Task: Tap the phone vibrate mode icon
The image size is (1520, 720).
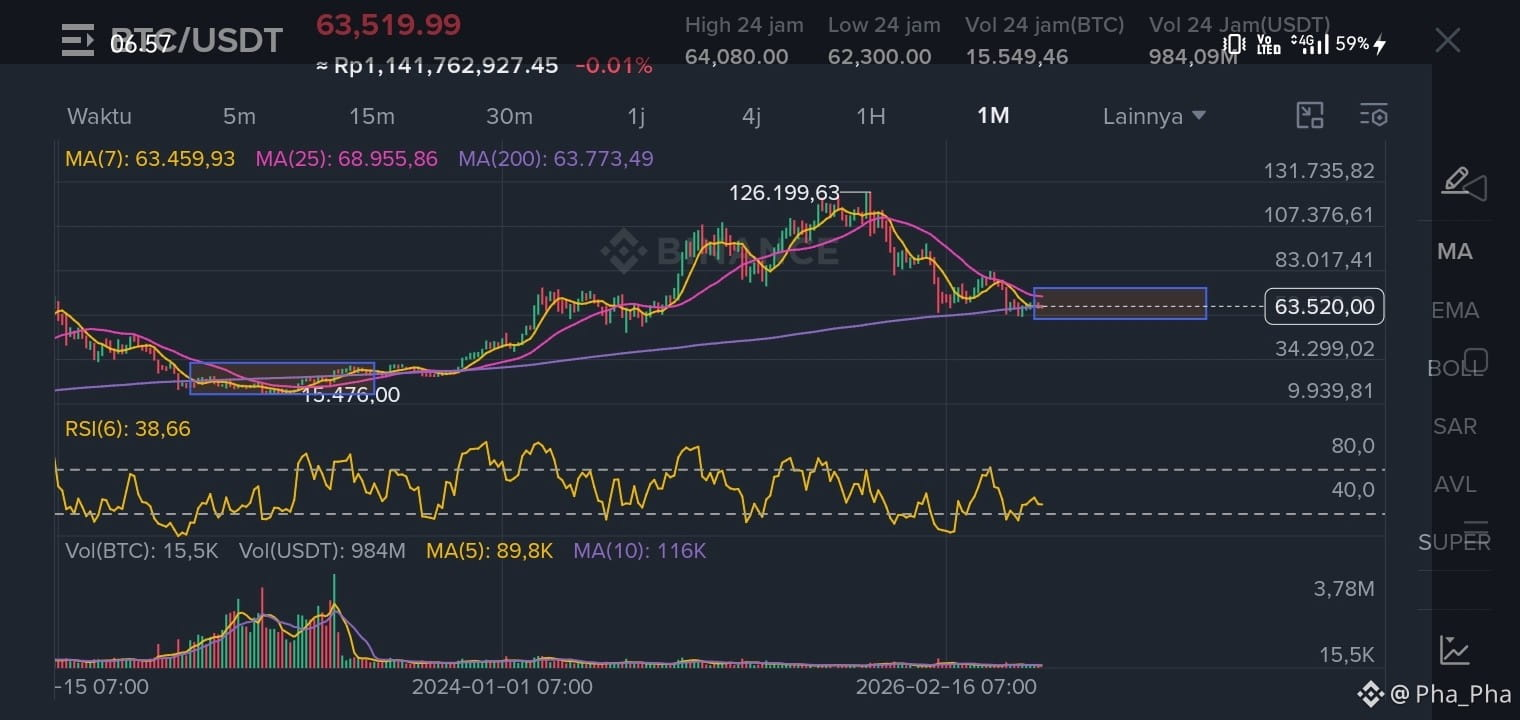Action: point(1235,43)
